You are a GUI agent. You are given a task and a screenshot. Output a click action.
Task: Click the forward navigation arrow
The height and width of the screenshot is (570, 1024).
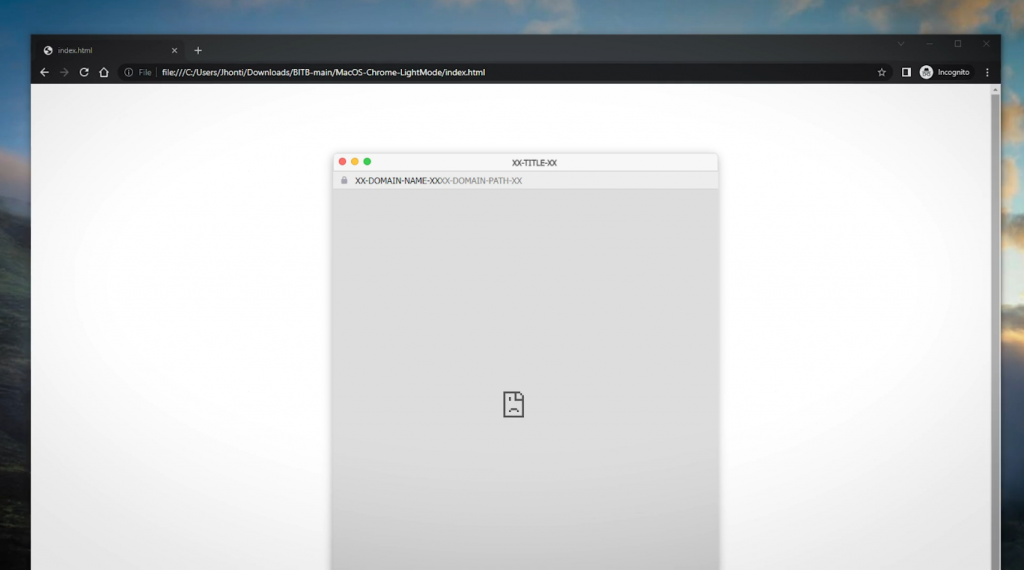click(x=64, y=72)
